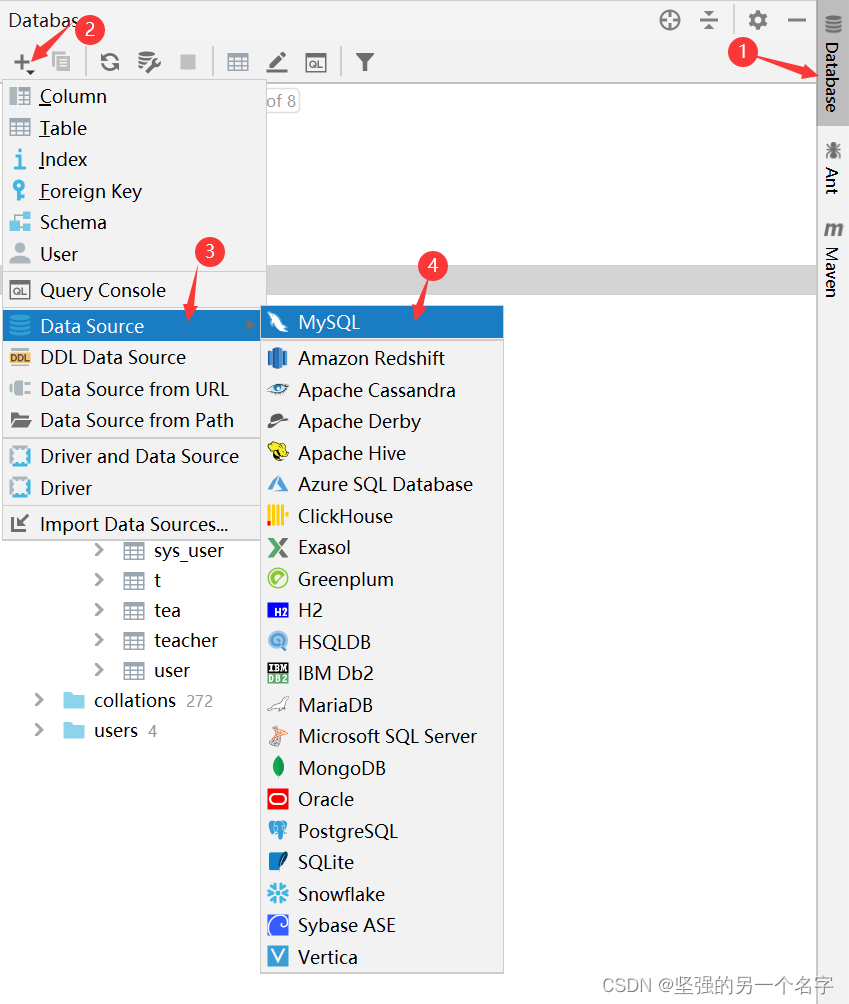Select IBM Db2 data source
This screenshot has width=849, height=1004.
pyautogui.click(x=382, y=674)
